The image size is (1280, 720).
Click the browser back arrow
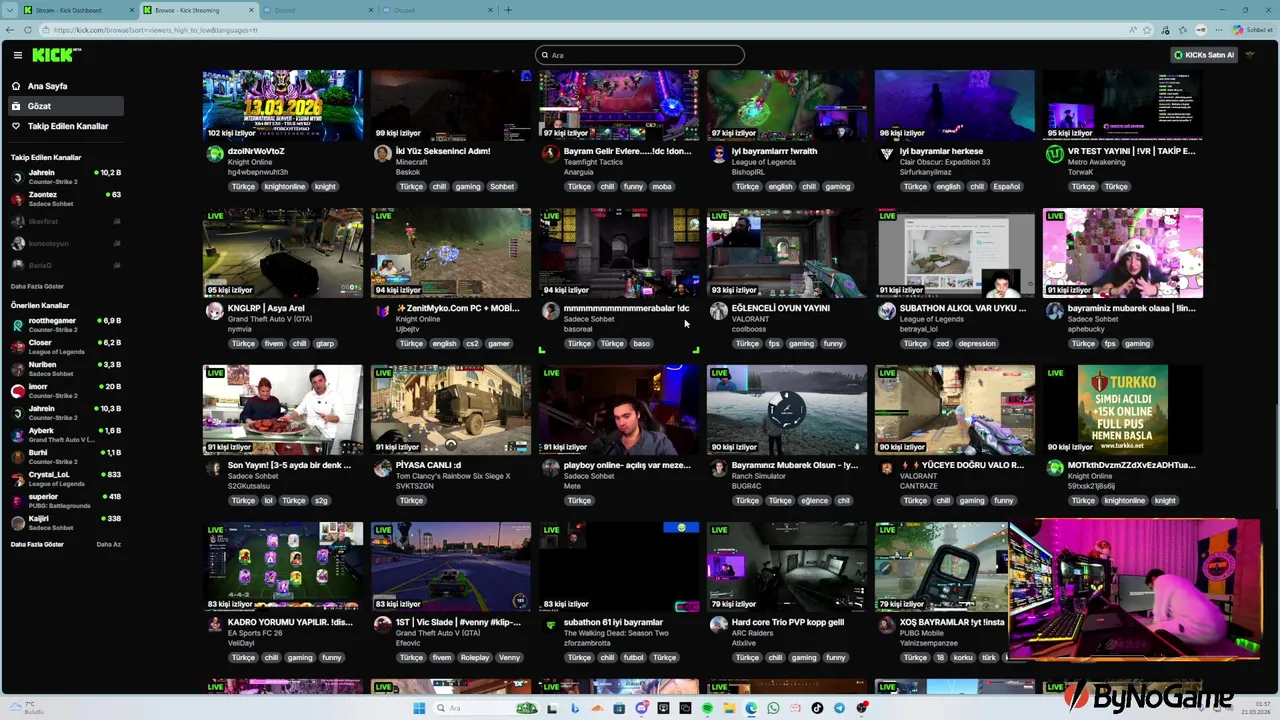coord(9,30)
